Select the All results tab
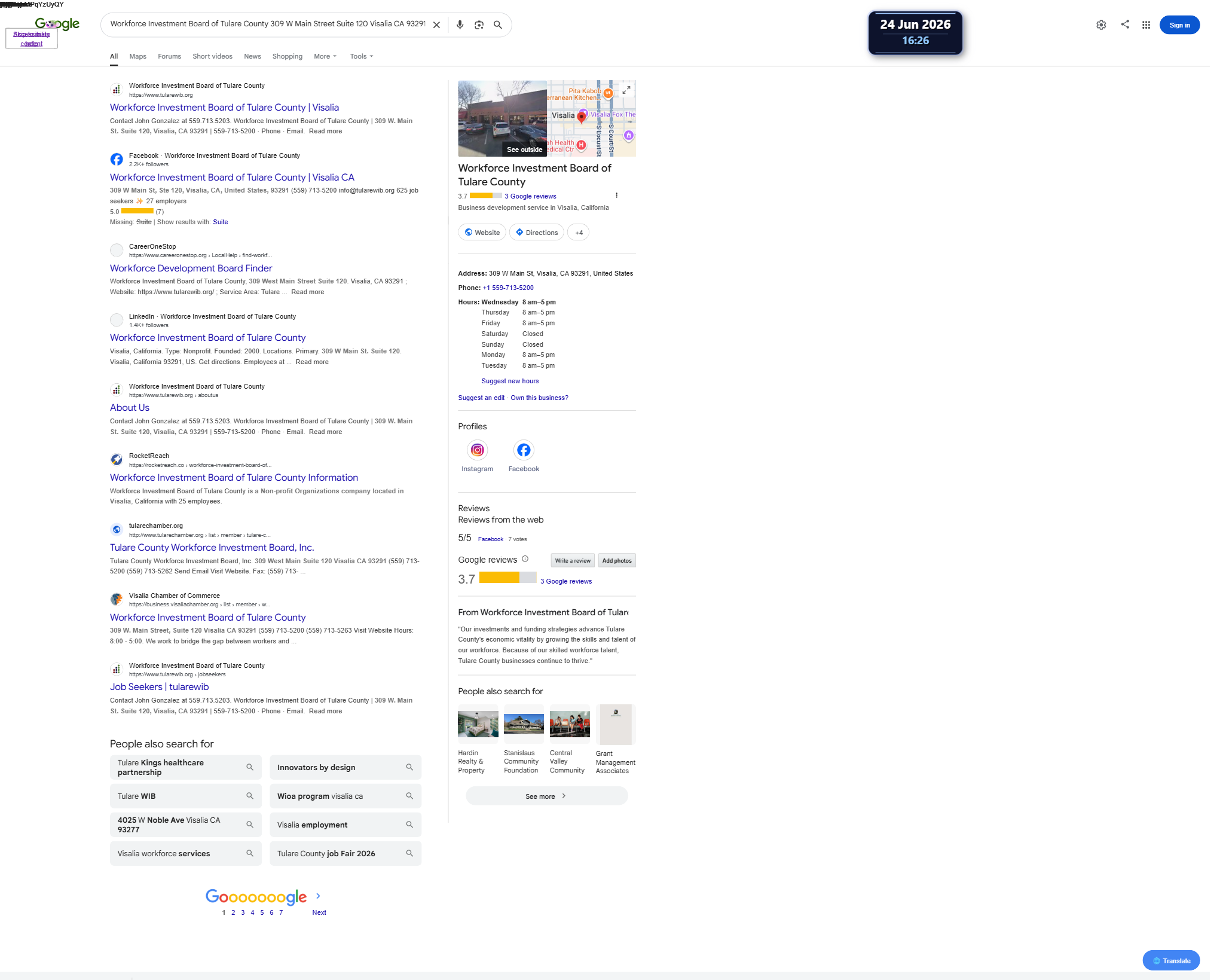 114,56
